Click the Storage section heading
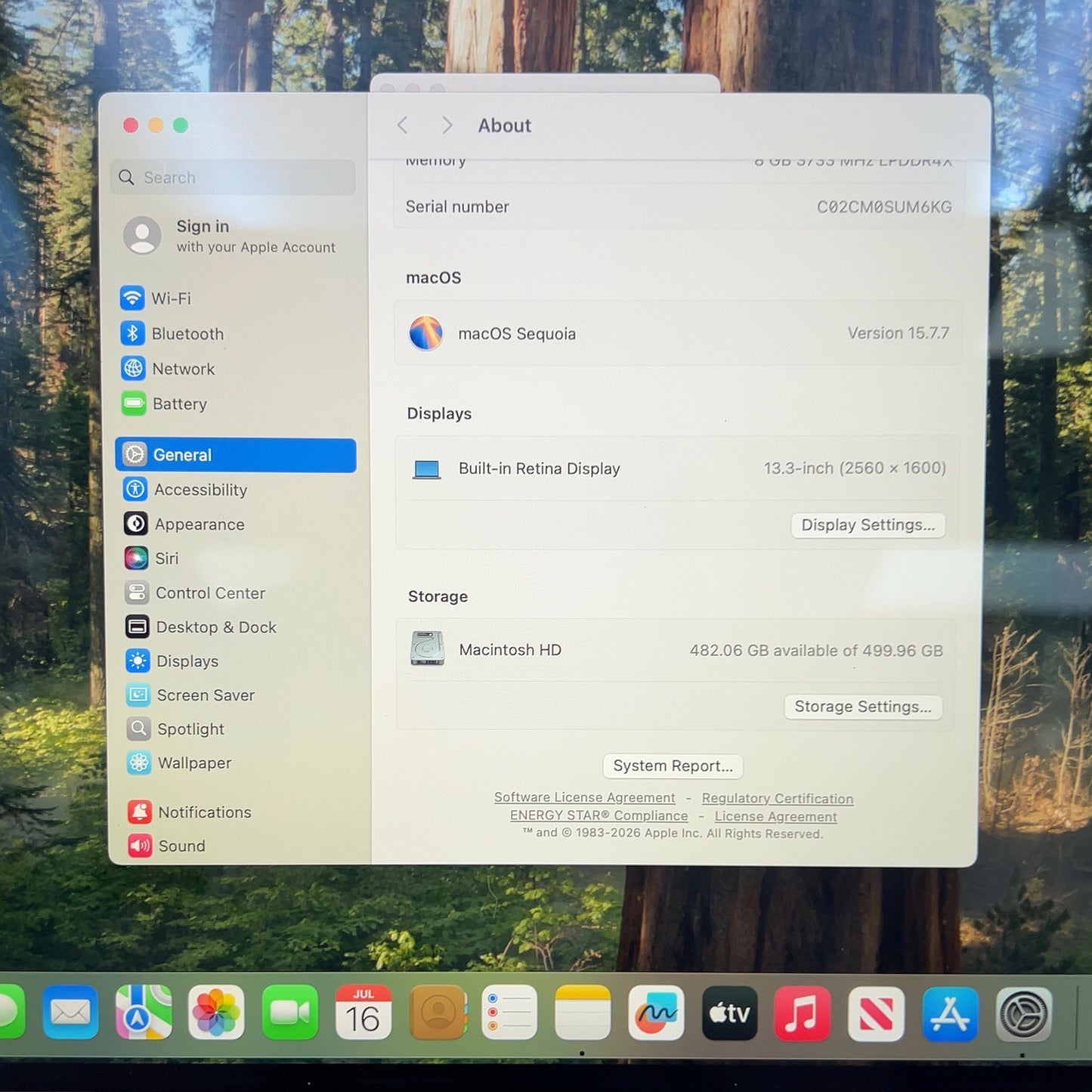 438,596
